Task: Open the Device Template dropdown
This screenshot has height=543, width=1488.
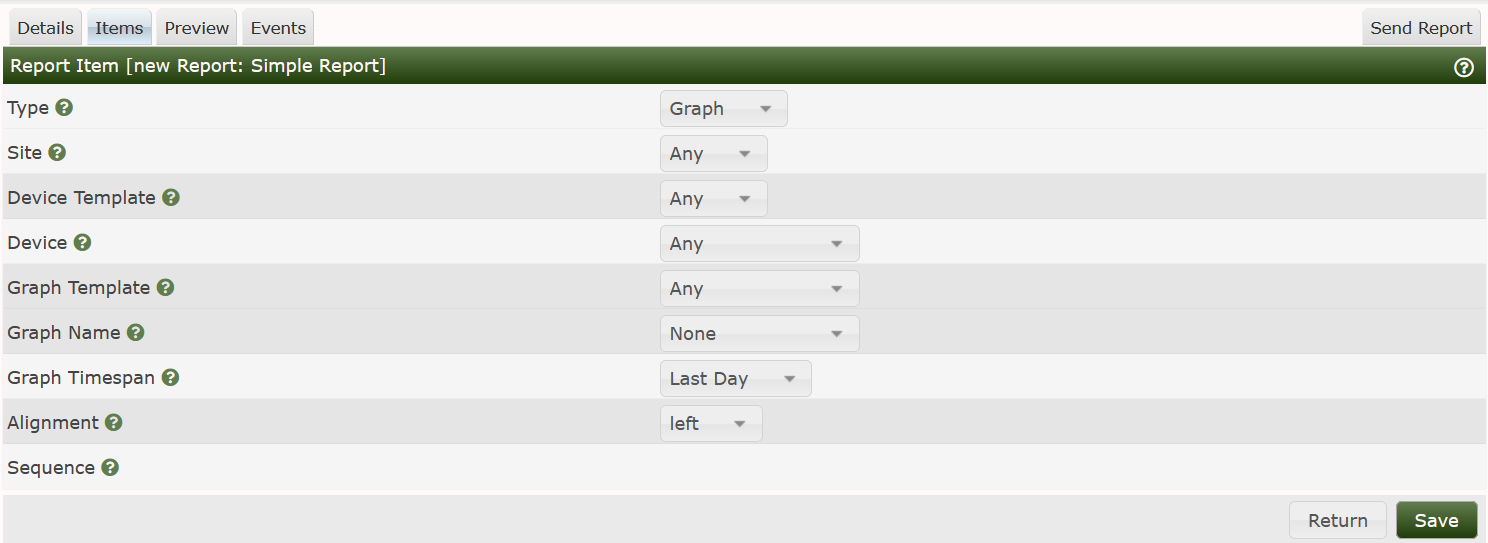Action: [713, 199]
